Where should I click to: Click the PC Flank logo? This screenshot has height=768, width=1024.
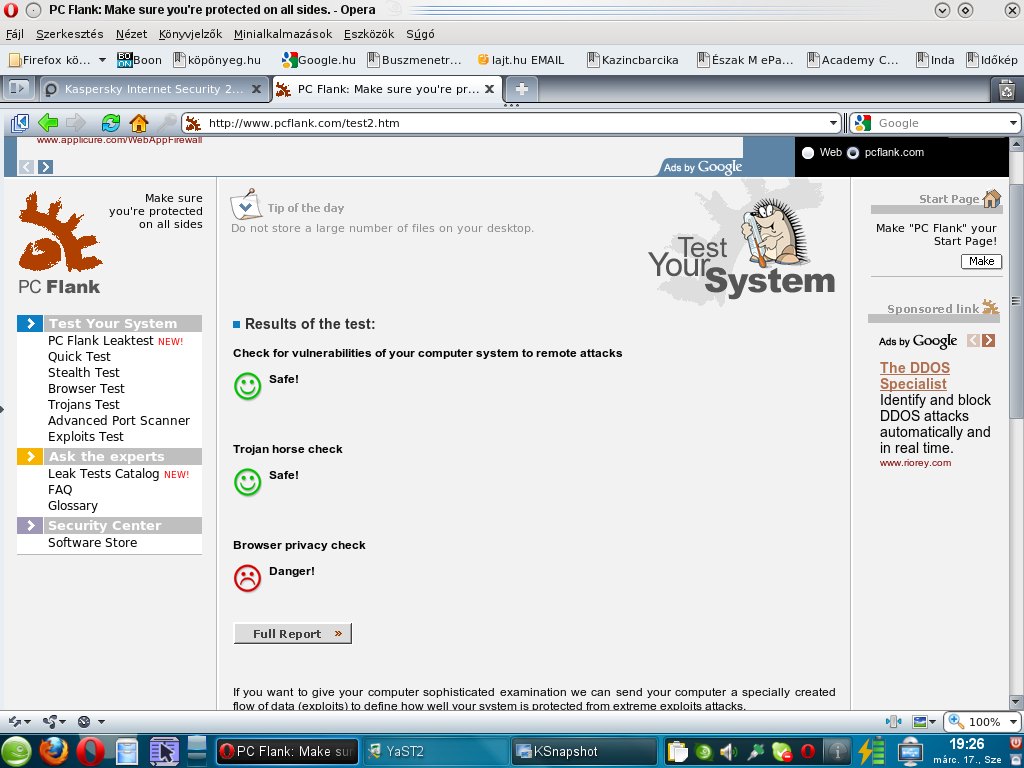point(59,243)
